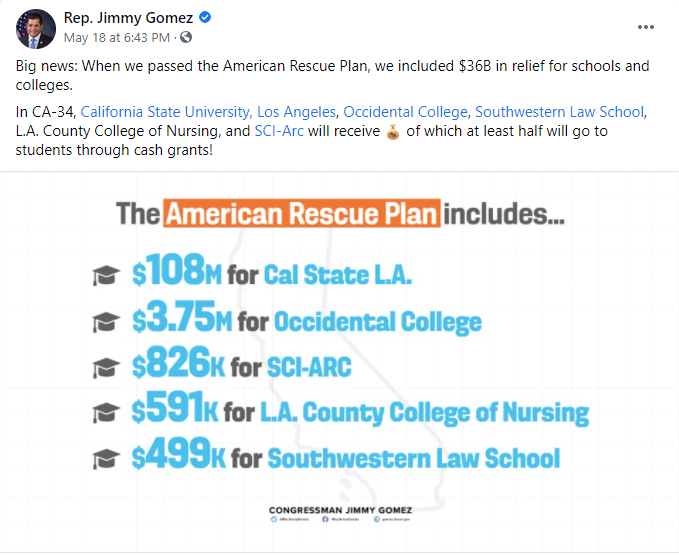Image resolution: width=679 pixels, height=555 pixels.
Task: Visit the Southwestern Law School link
Action: point(560,111)
